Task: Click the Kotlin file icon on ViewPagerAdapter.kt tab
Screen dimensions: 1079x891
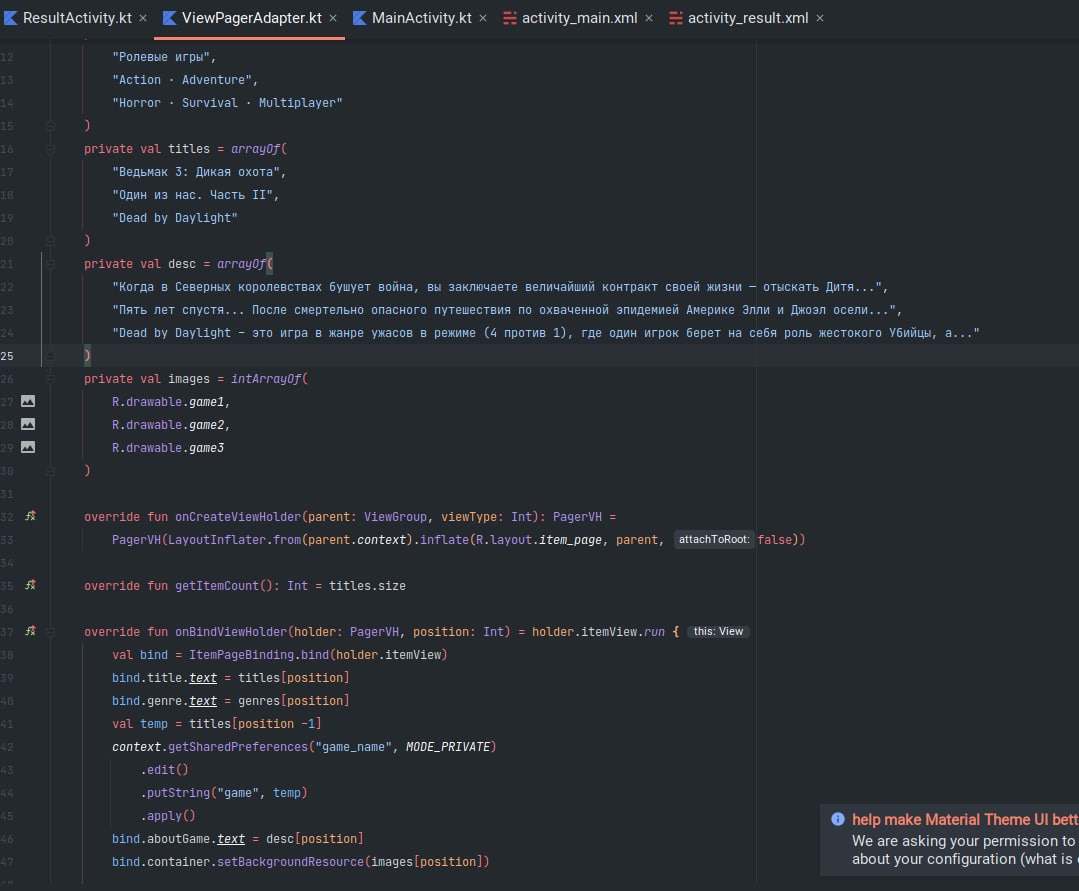Action: tap(169, 18)
